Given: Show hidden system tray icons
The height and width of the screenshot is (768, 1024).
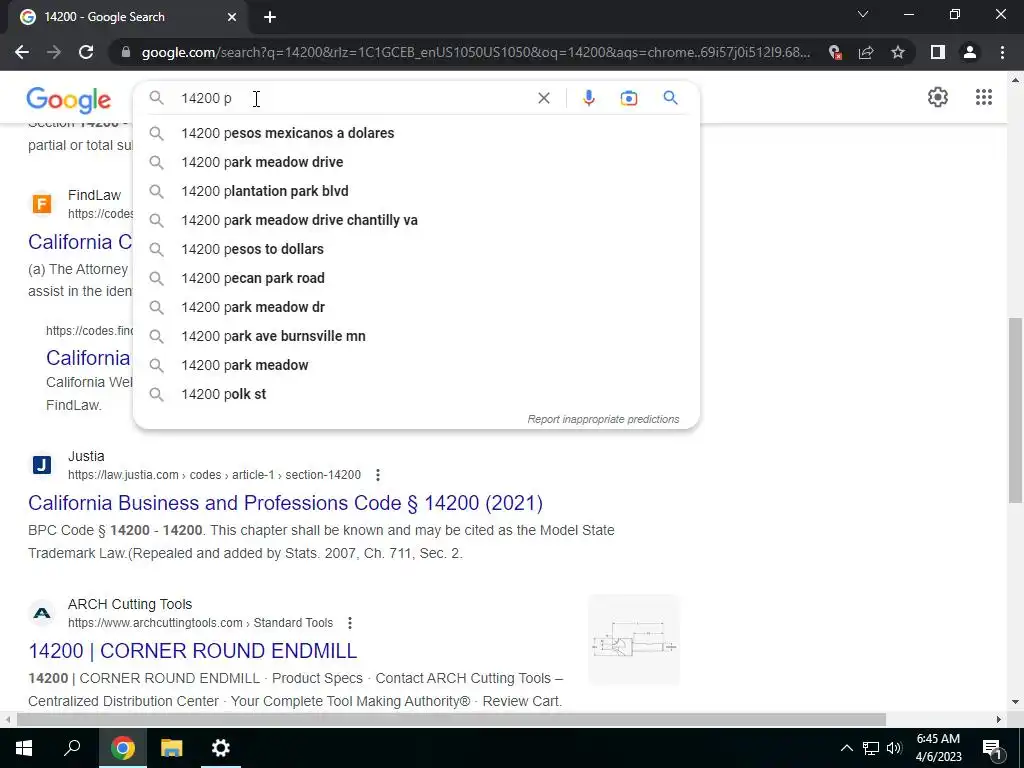Looking at the screenshot, I should coord(846,748).
